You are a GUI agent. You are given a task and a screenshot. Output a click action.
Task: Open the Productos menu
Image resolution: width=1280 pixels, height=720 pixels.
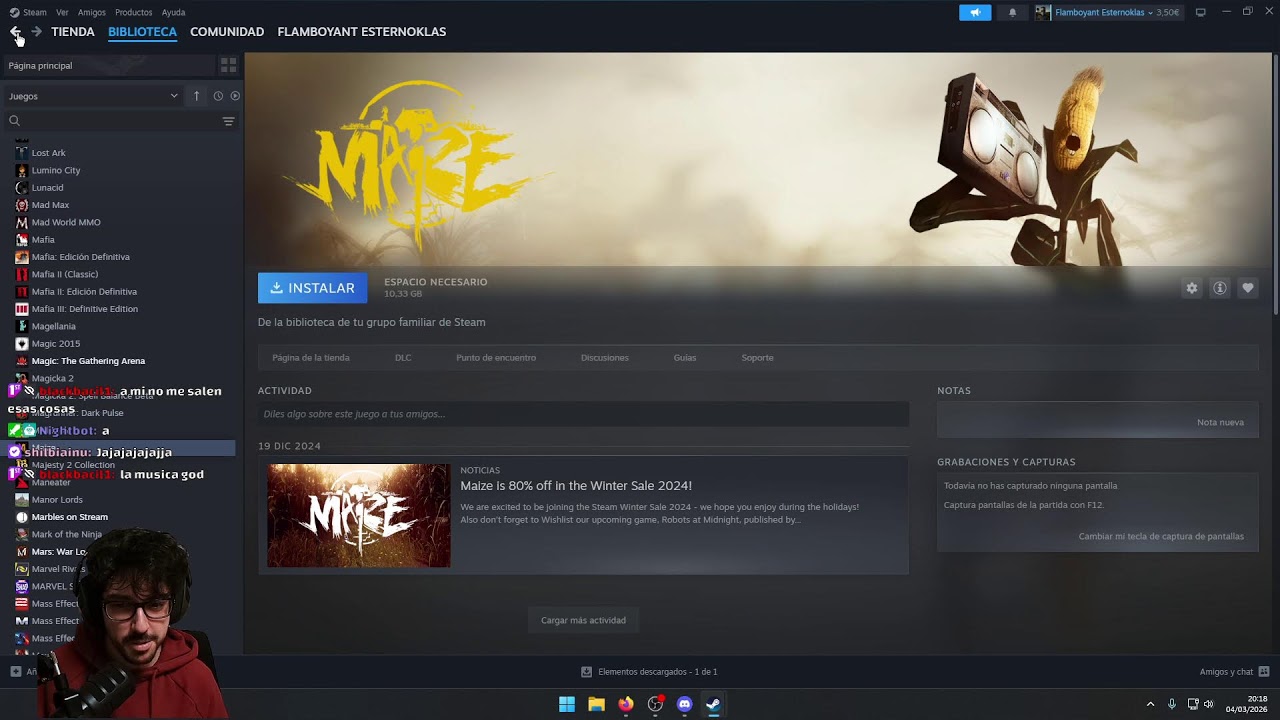[134, 12]
